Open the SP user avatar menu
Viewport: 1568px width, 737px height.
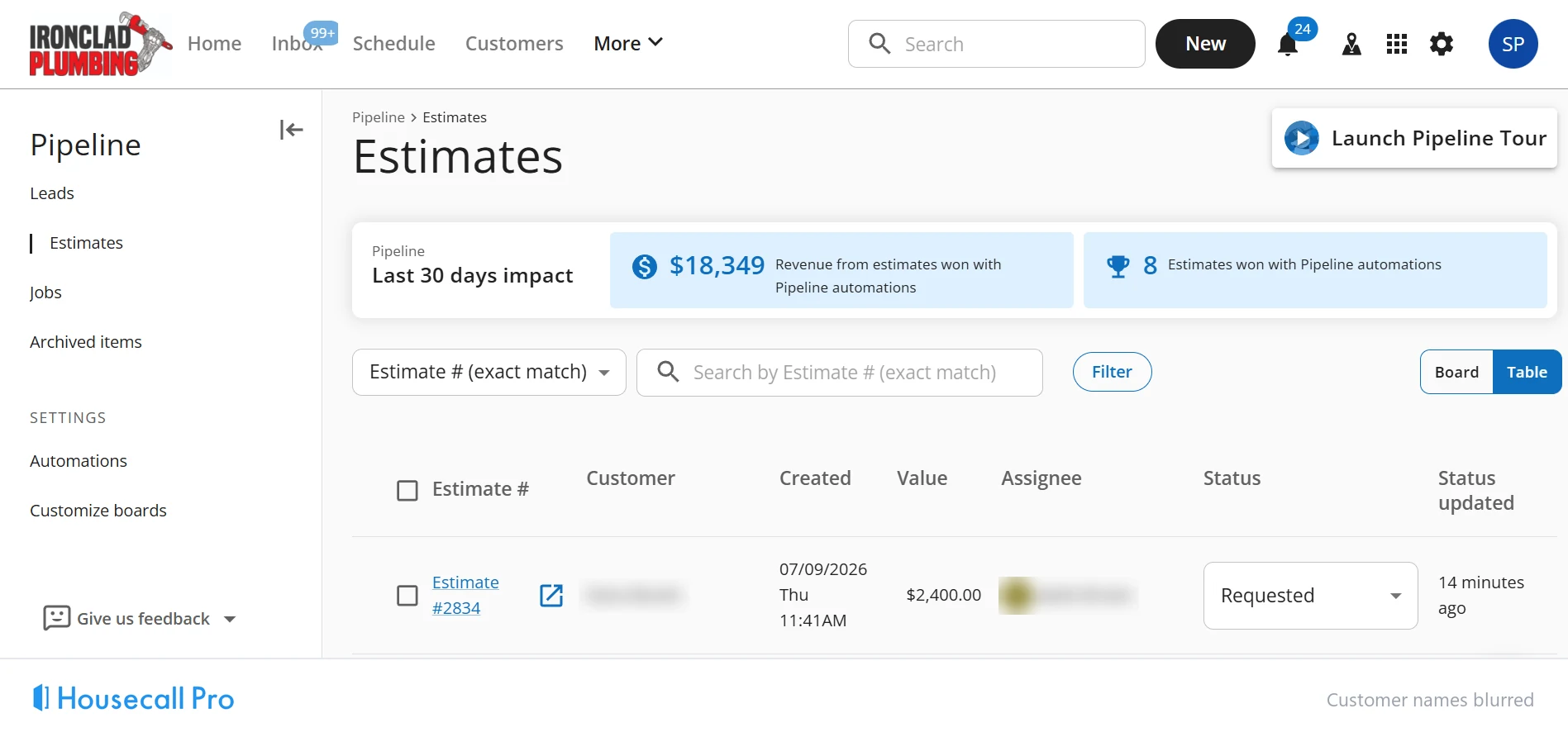coord(1513,44)
